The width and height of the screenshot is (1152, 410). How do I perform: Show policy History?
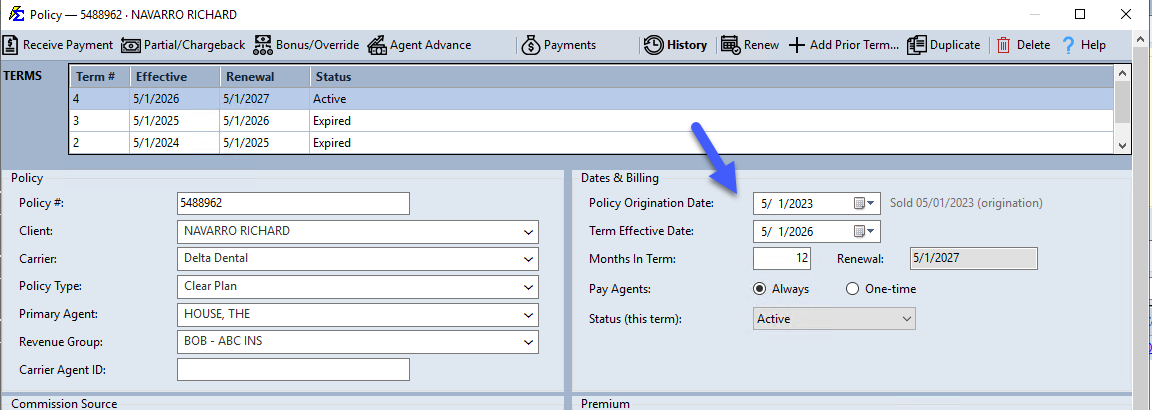click(675, 45)
